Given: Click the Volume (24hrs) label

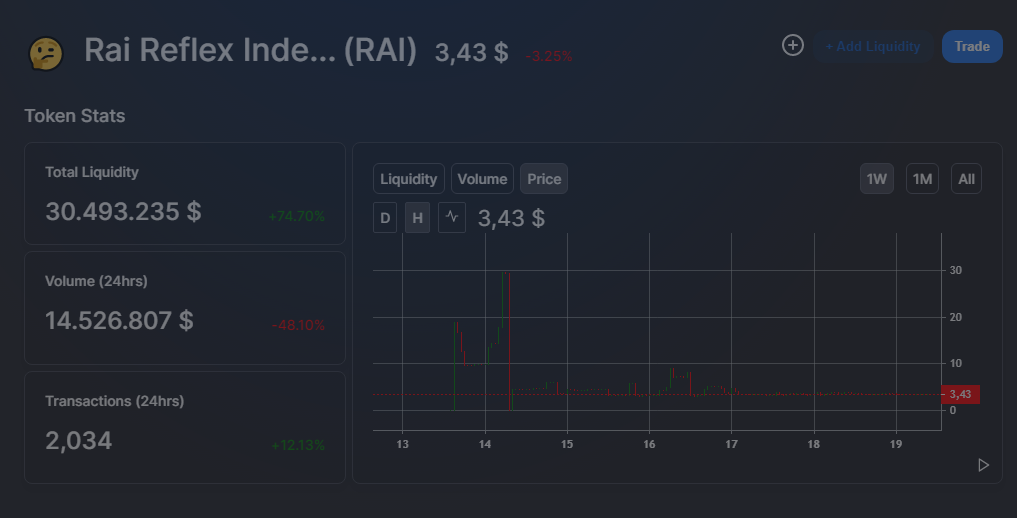Looking at the screenshot, I should 96,281.
